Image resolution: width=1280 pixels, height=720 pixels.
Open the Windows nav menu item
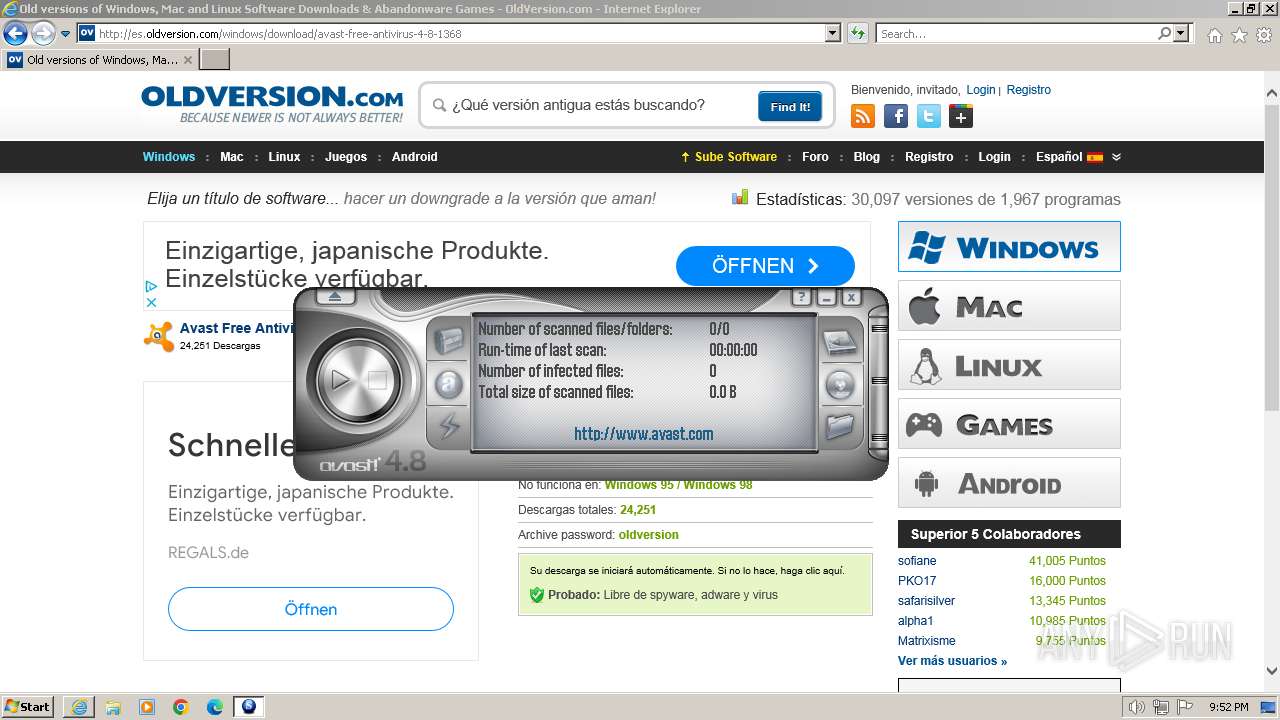(x=169, y=157)
